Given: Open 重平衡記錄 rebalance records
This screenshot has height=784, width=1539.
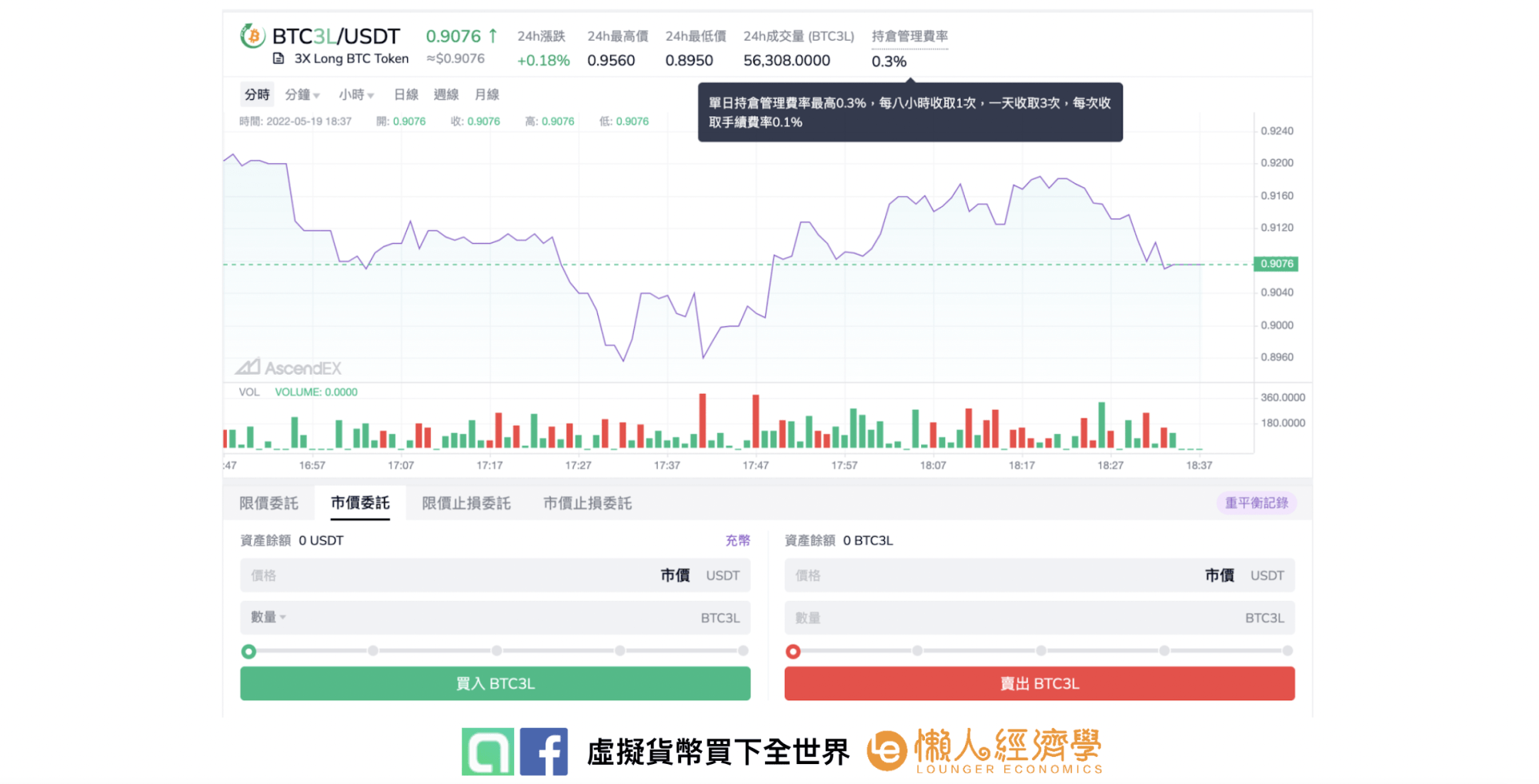Looking at the screenshot, I should point(1257,503).
